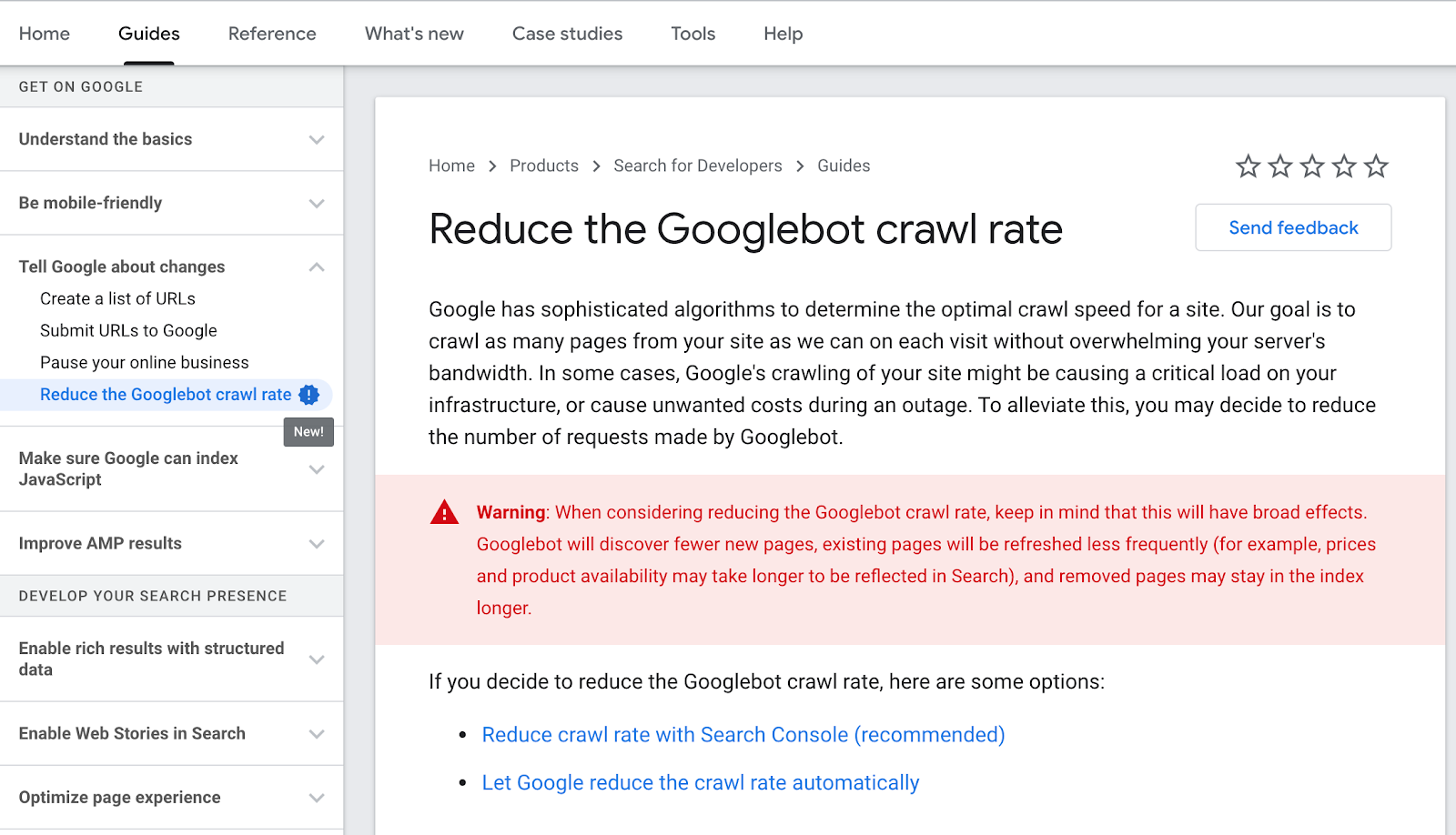Expand the Be mobile-friendly section
This screenshot has width=1456, height=835.
tap(316, 204)
